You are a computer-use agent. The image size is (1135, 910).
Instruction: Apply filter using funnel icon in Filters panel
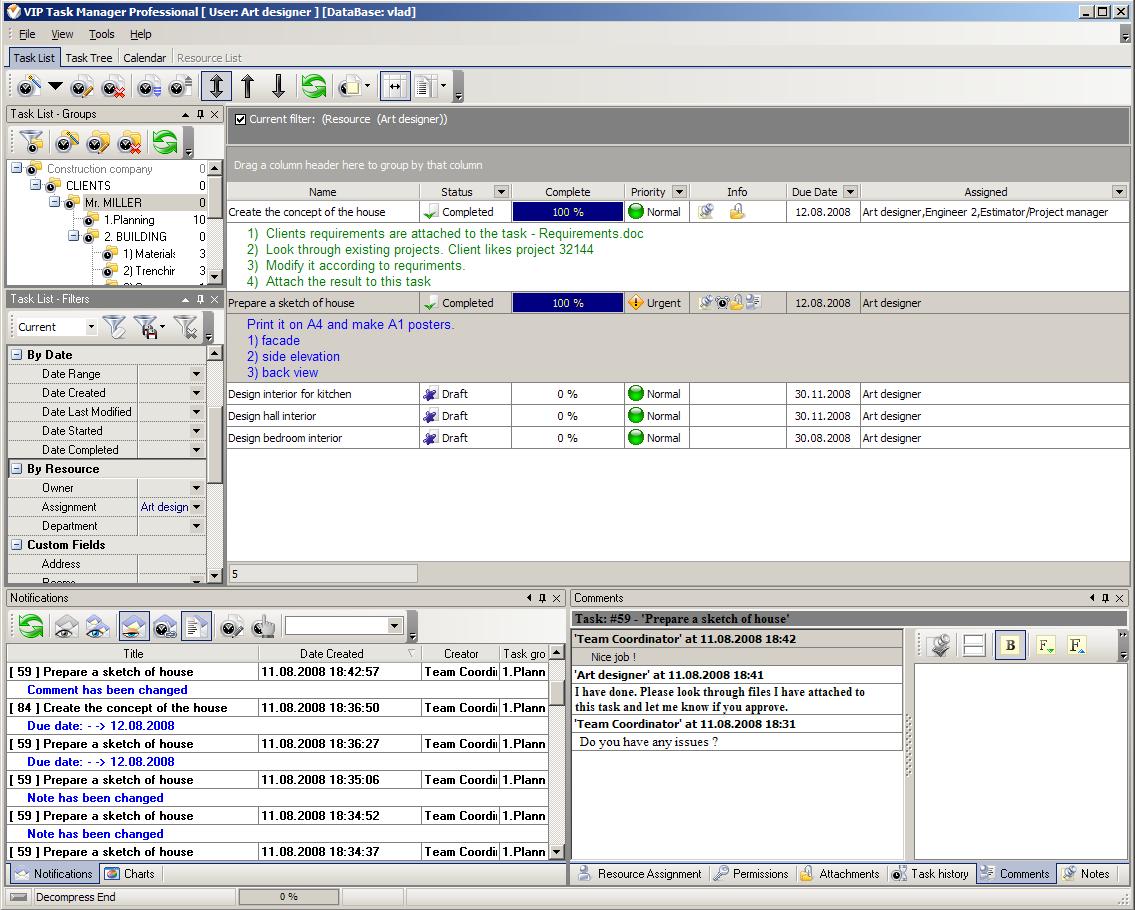coord(114,327)
